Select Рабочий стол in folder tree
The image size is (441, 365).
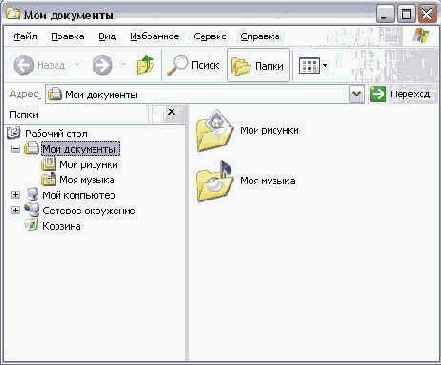point(56,134)
